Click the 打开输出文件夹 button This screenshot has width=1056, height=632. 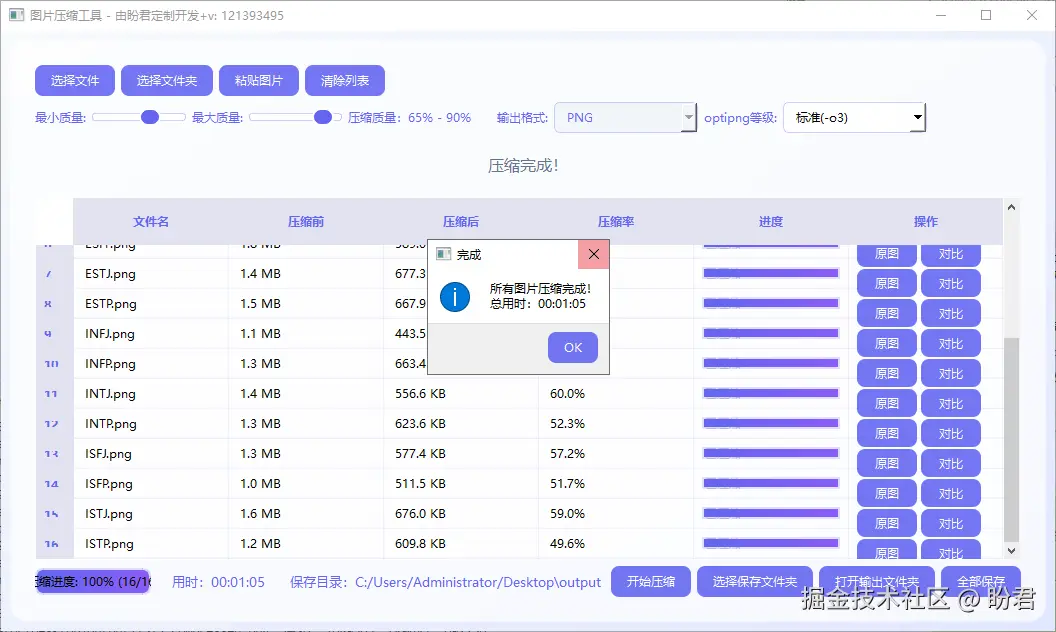click(x=876, y=581)
